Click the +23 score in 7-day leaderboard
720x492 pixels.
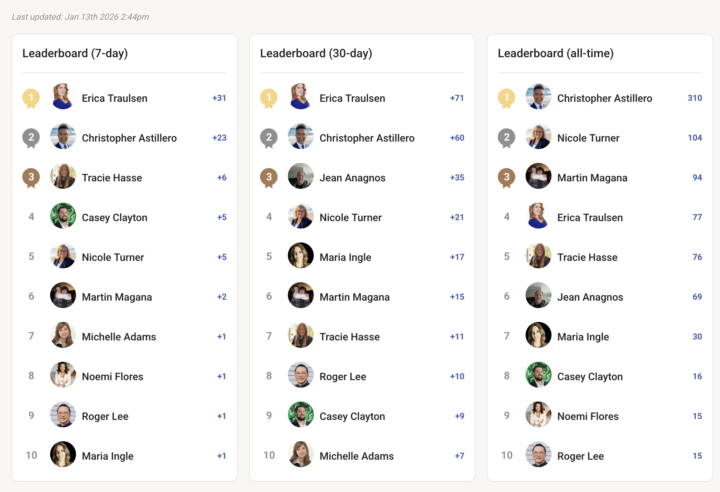tap(219, 138)
